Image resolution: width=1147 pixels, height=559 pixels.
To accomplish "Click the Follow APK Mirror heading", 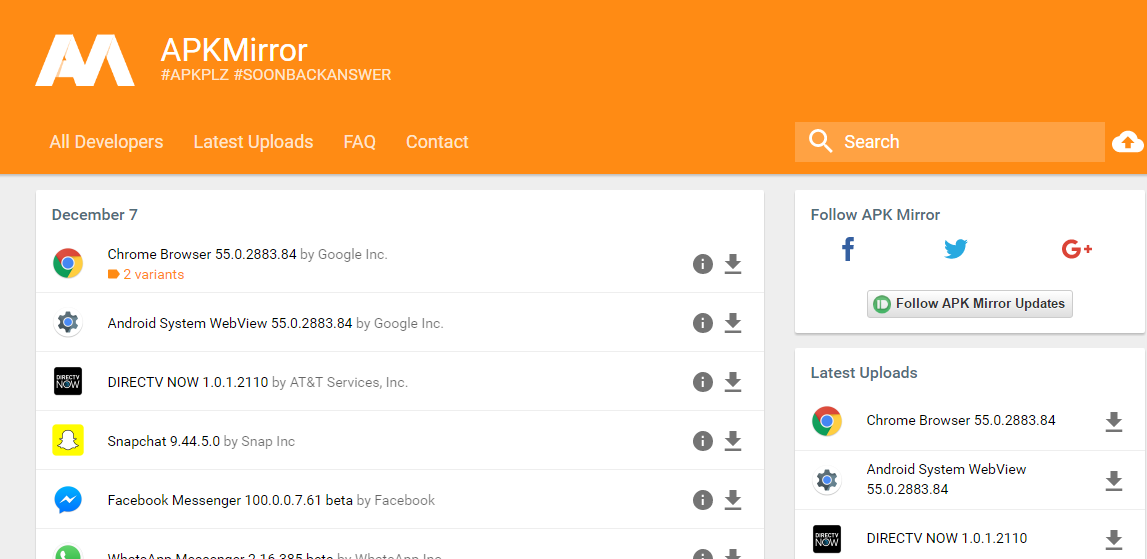I will point(876,214).
